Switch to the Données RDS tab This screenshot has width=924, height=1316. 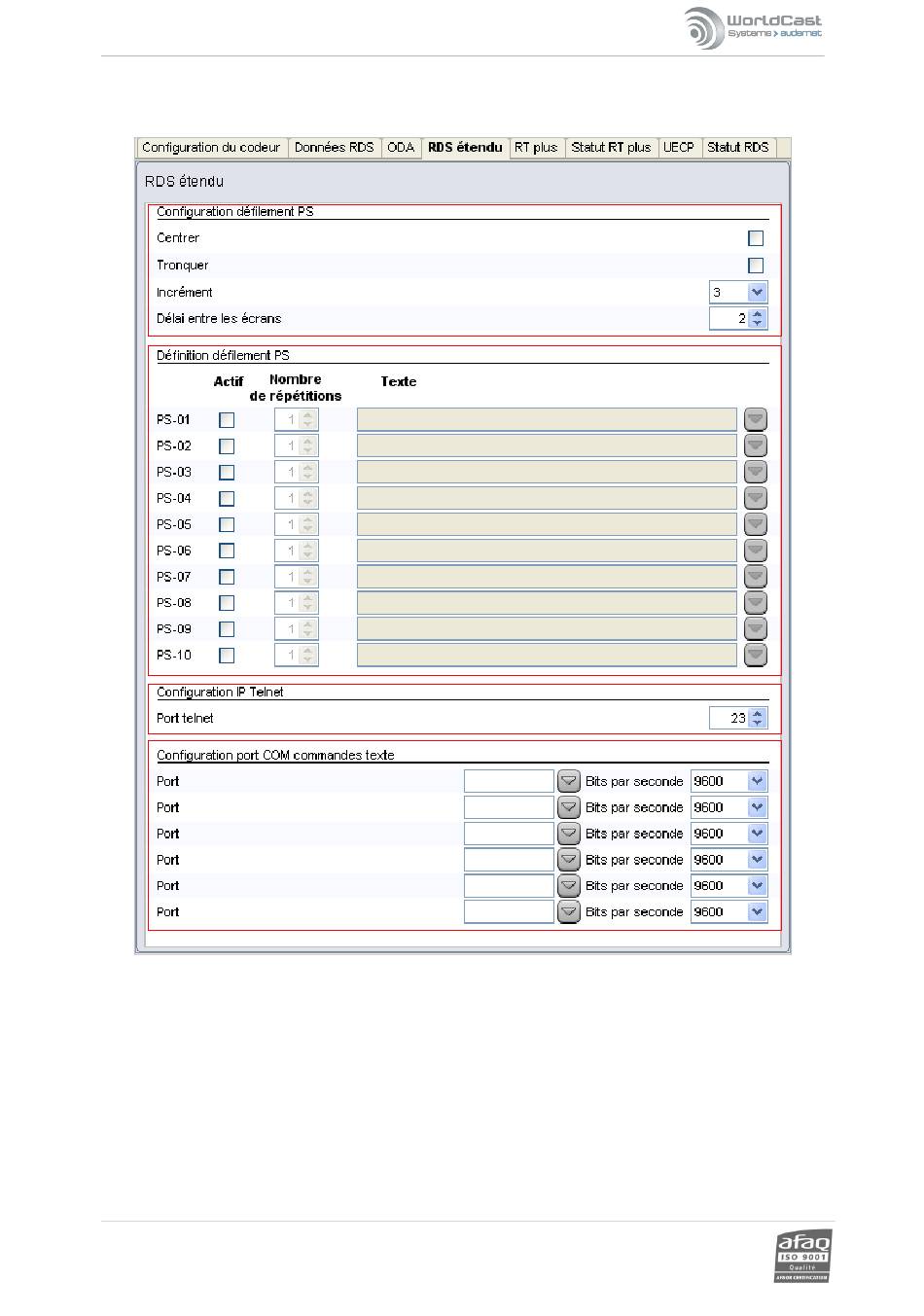pos(334,148)
